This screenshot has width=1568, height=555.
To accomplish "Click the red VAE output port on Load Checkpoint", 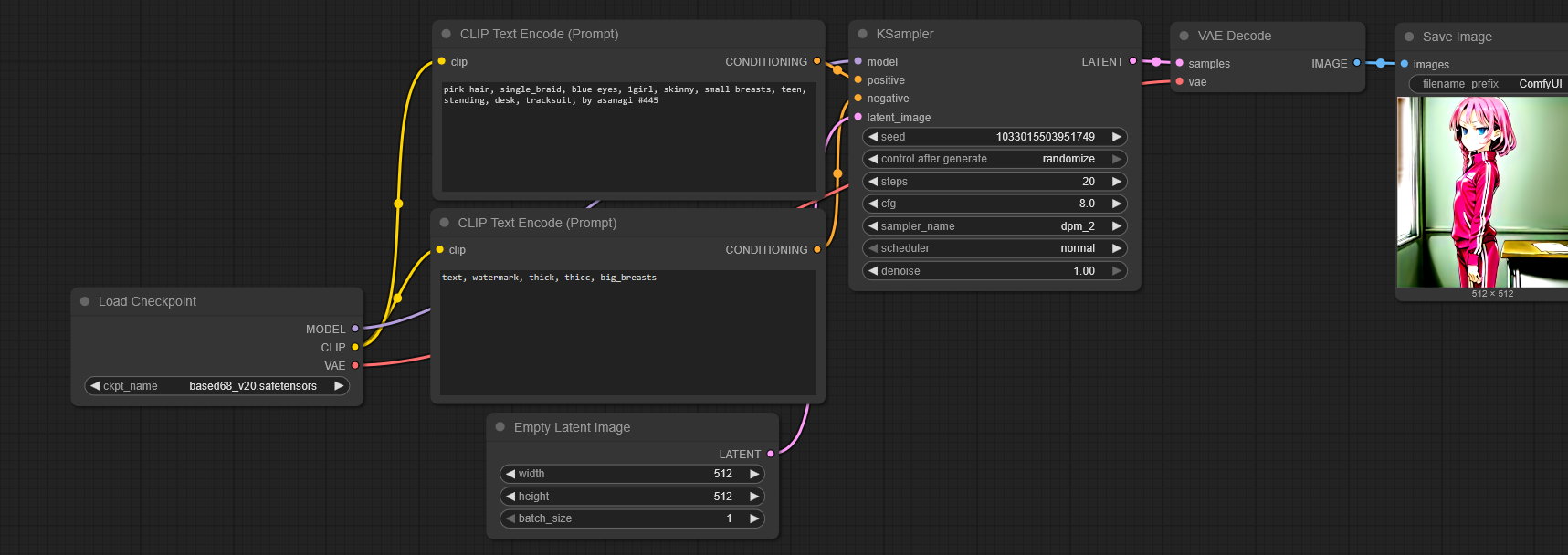I will 355,365.
